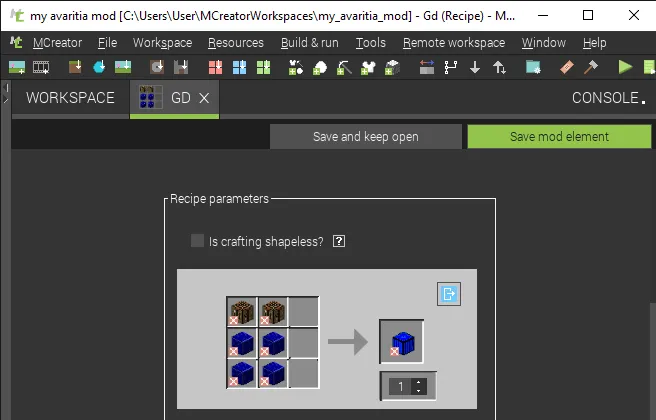This screenshot has width=656, height=420.
Task: Decrease the output count stepper
Action: 419,391
